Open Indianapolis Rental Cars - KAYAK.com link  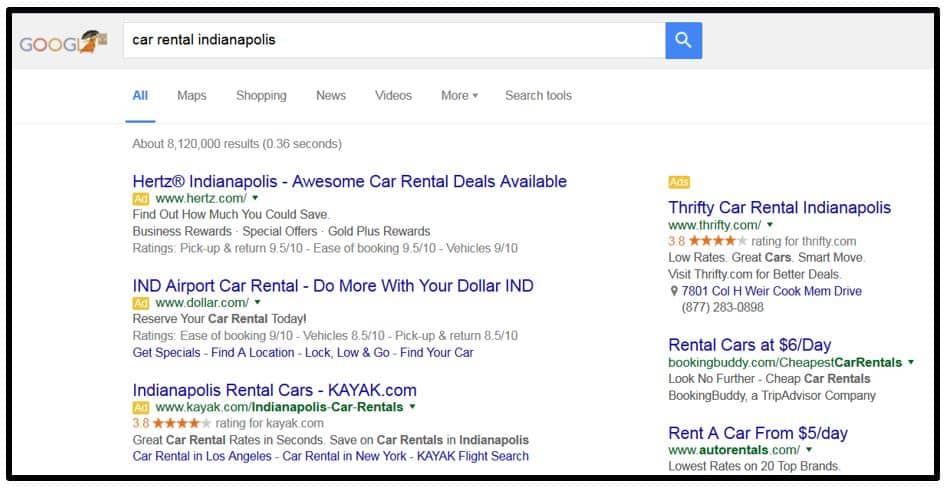pyautogui.click(x=274, y=389)
